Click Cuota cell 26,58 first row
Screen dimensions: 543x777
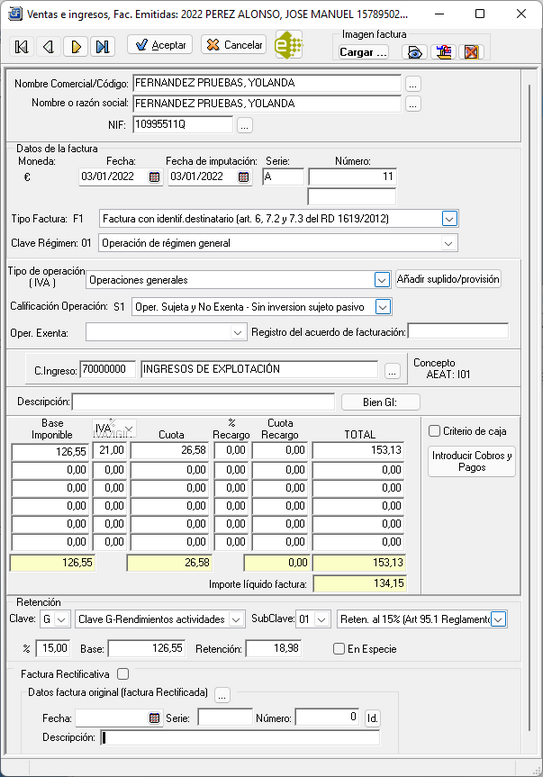(x=169, y=450)
